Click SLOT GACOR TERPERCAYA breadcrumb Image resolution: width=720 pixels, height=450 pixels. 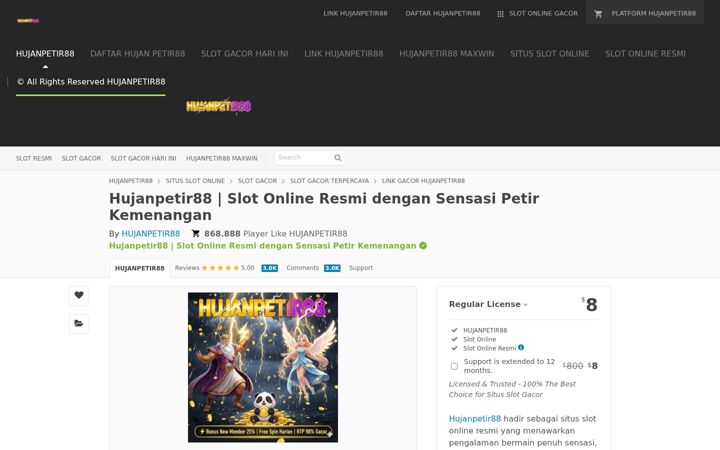pos(329,181)
